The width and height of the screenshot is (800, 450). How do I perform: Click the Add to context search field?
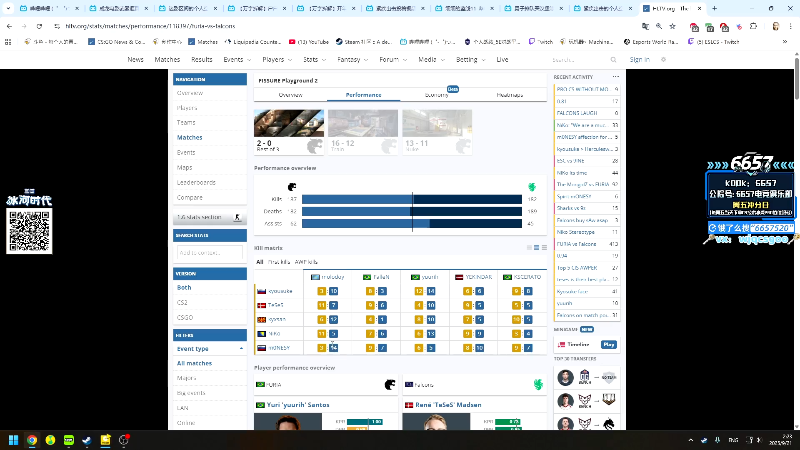[210, 253]
